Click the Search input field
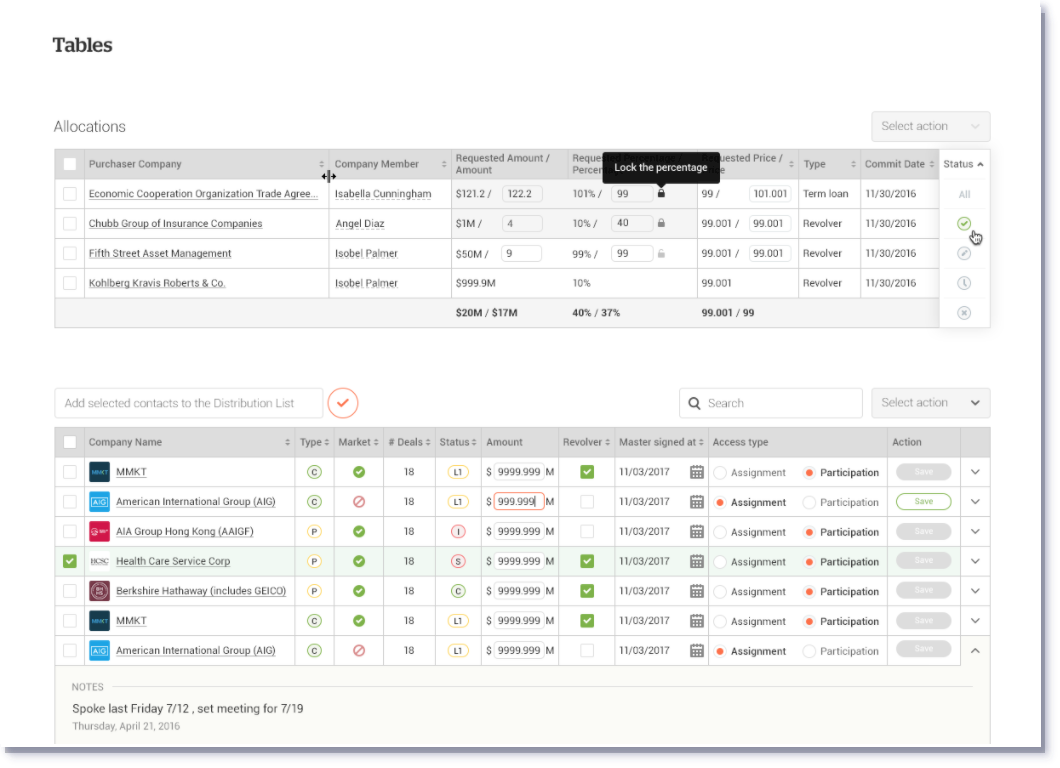The height and width of the screenshot is (768, 1060). [771, 403]
